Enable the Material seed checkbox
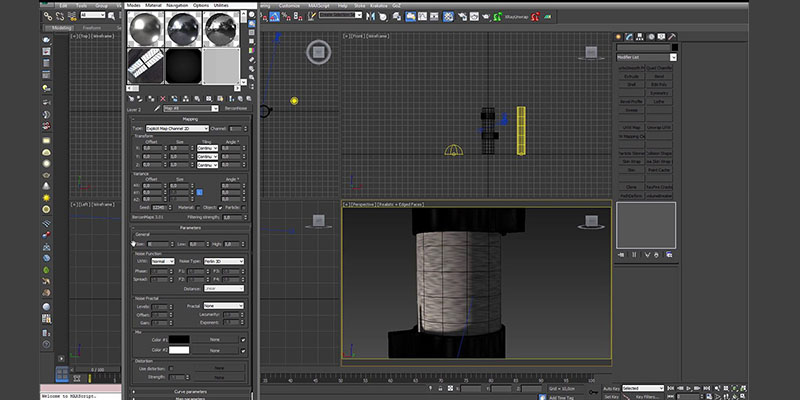The height and width of the screenshot is (400, 800). click(198, 208)
